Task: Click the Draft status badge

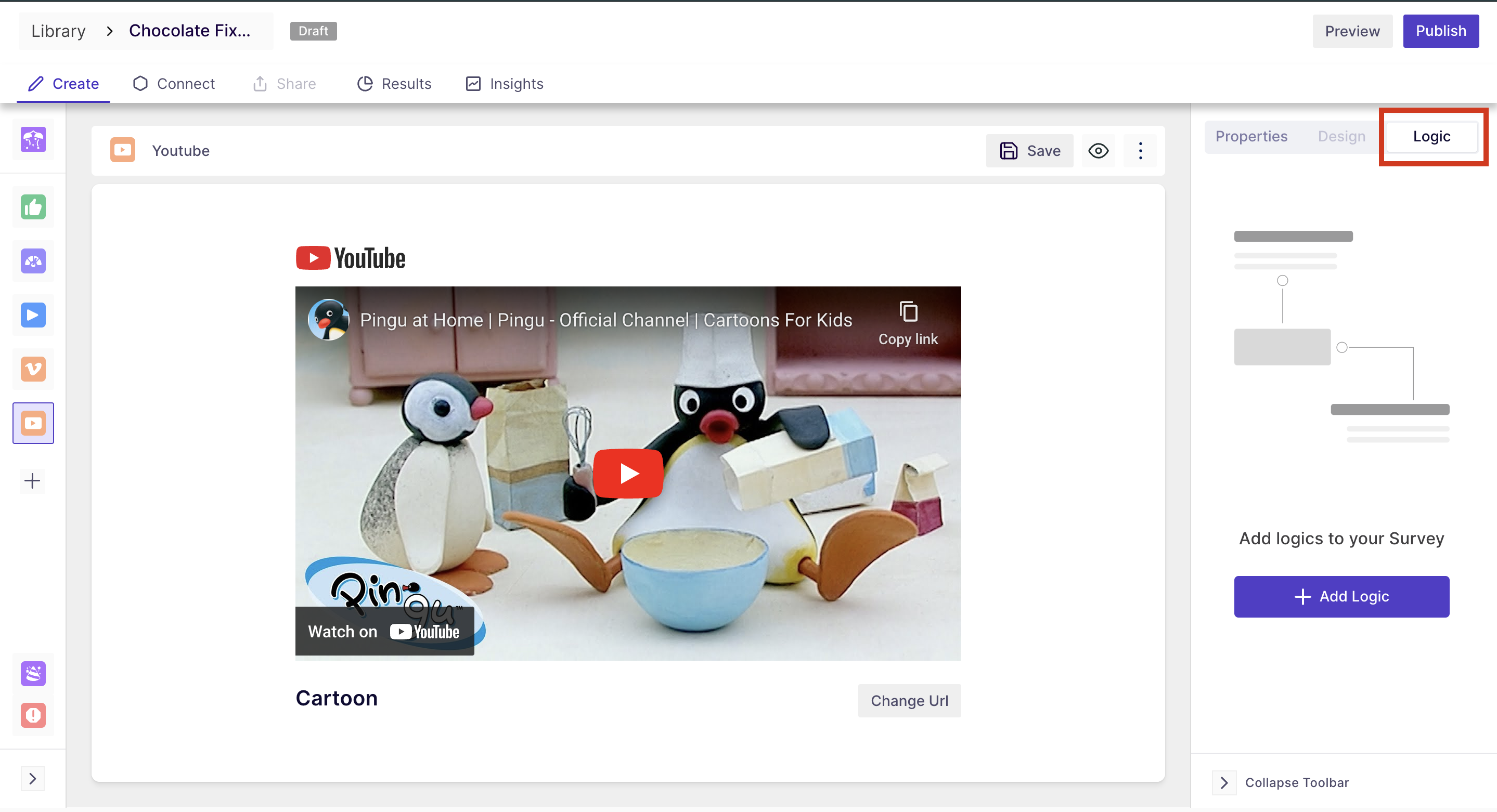Action: click(313, 31)
